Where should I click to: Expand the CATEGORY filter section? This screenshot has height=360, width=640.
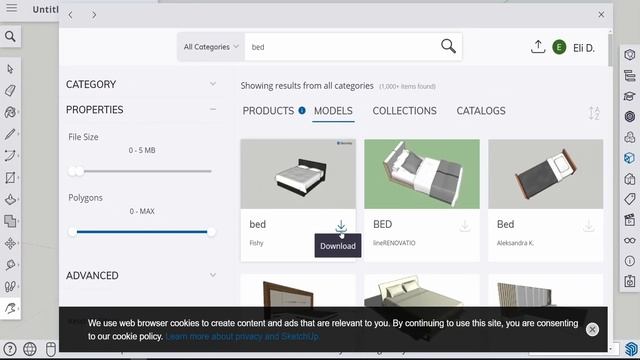tap(213, 84)
